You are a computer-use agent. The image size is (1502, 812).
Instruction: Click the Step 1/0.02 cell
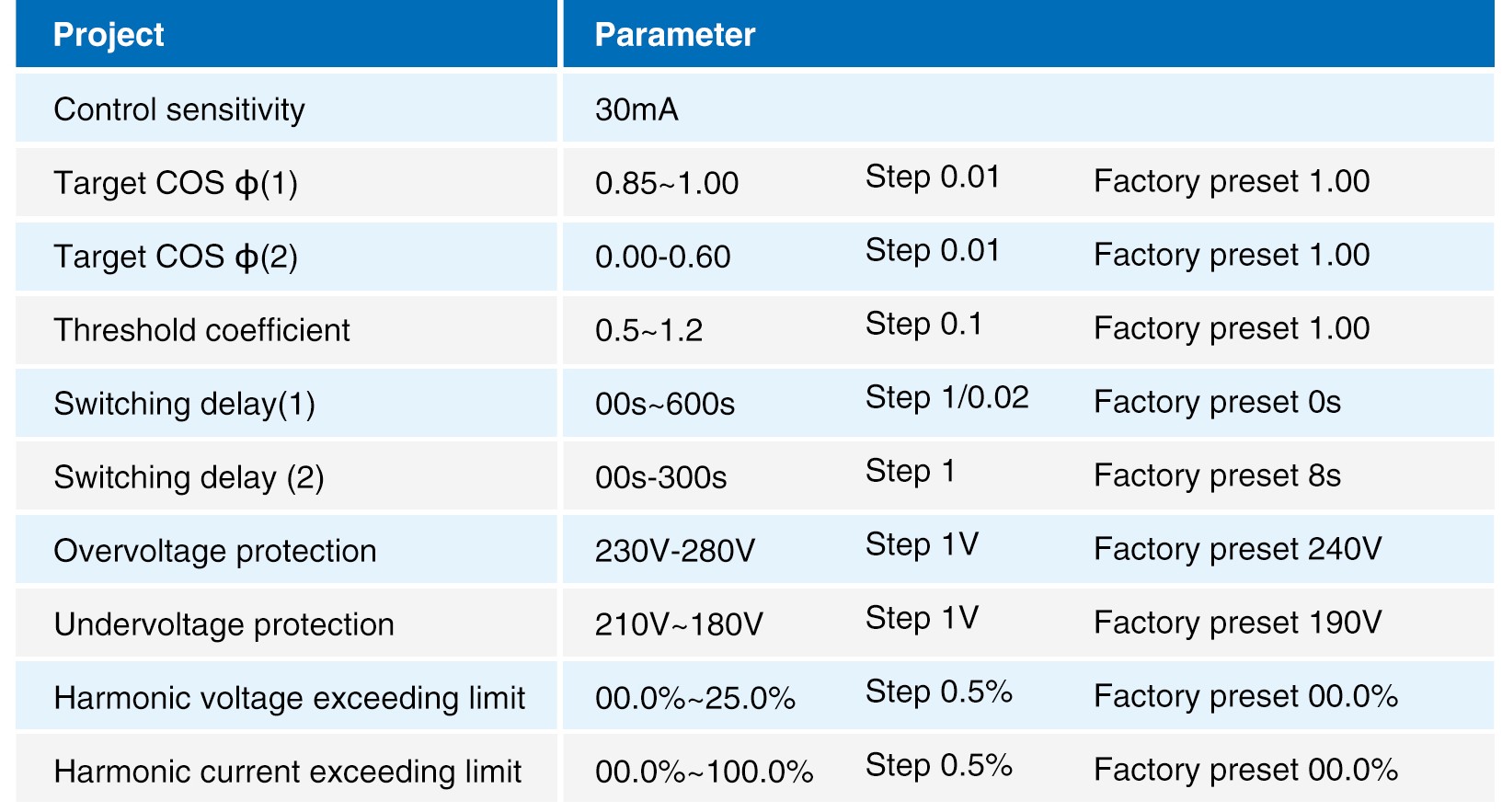[946, 397]
